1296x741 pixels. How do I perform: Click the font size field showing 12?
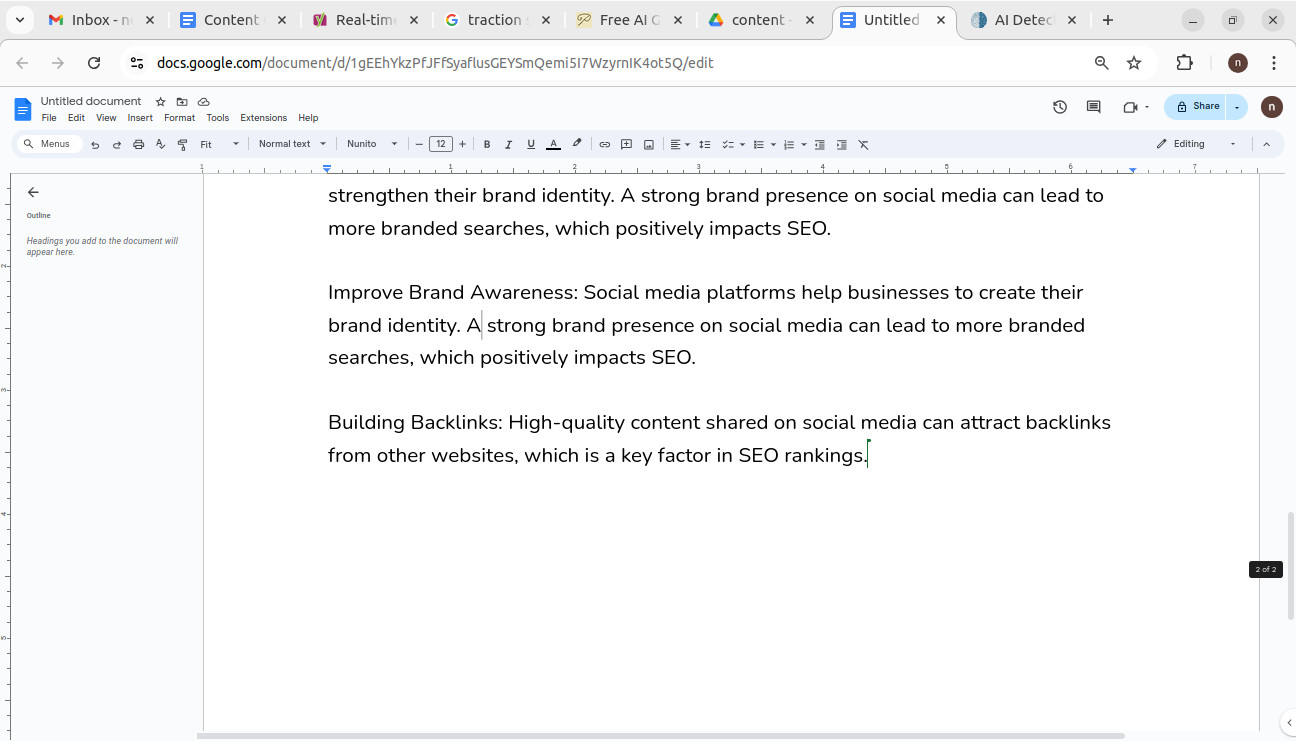[x=441, y=144]
